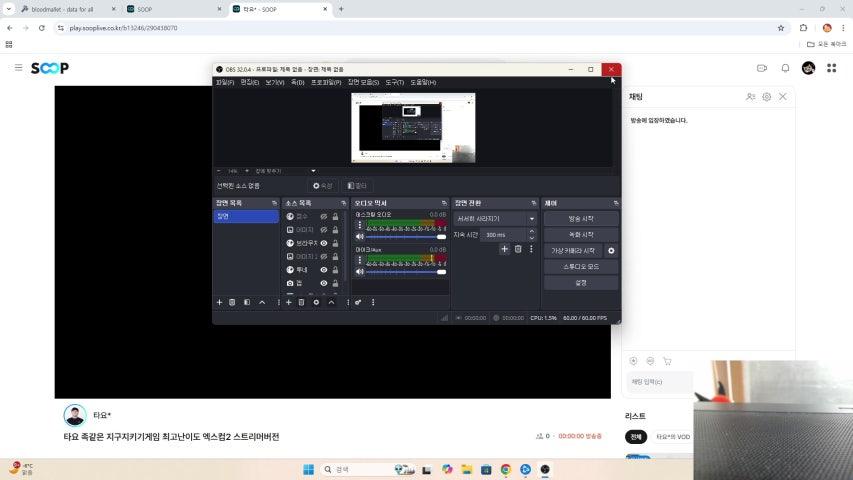Remove the source with the 소스 목록 trash icon
The width and height of the screenshot is (853, 480).
point(301,302)
